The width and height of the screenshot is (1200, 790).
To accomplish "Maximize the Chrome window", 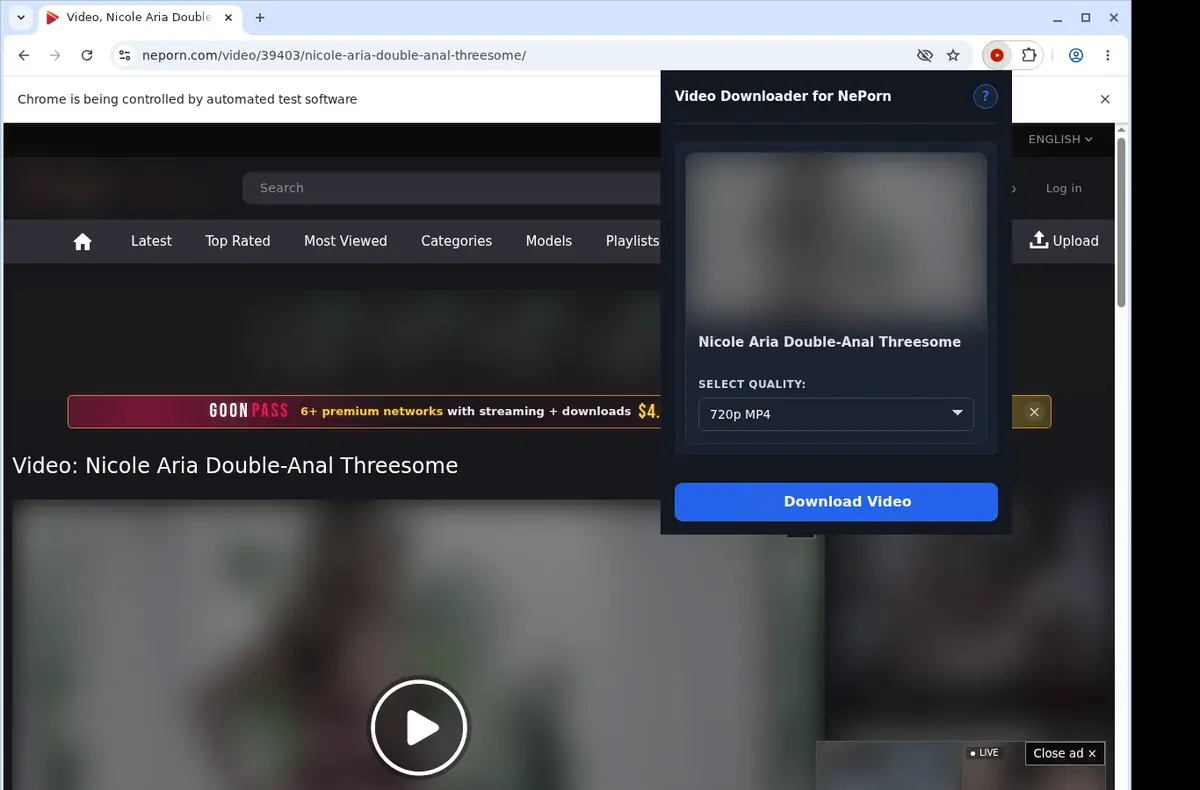I will [x=1086, y=18].
